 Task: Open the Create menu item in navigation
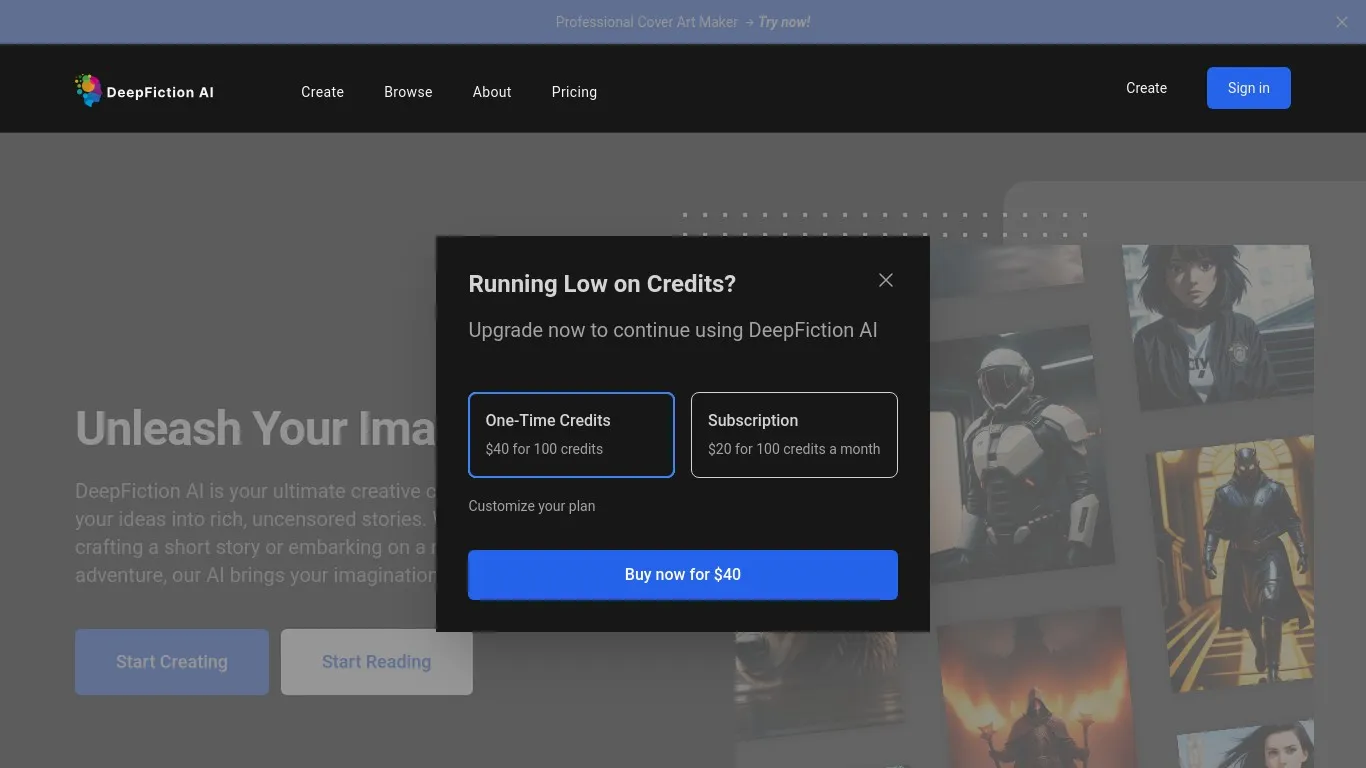pos(322,92)
